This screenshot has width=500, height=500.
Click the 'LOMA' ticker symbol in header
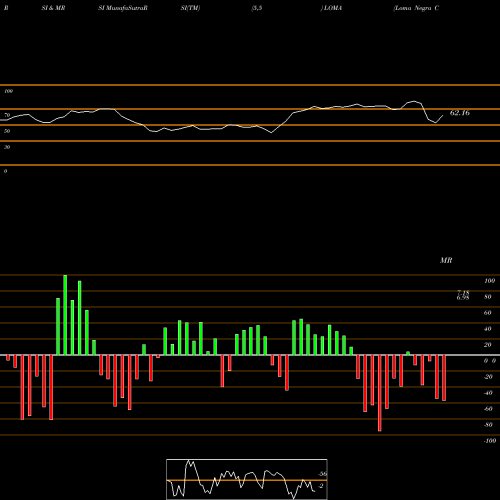pos(333,8)
